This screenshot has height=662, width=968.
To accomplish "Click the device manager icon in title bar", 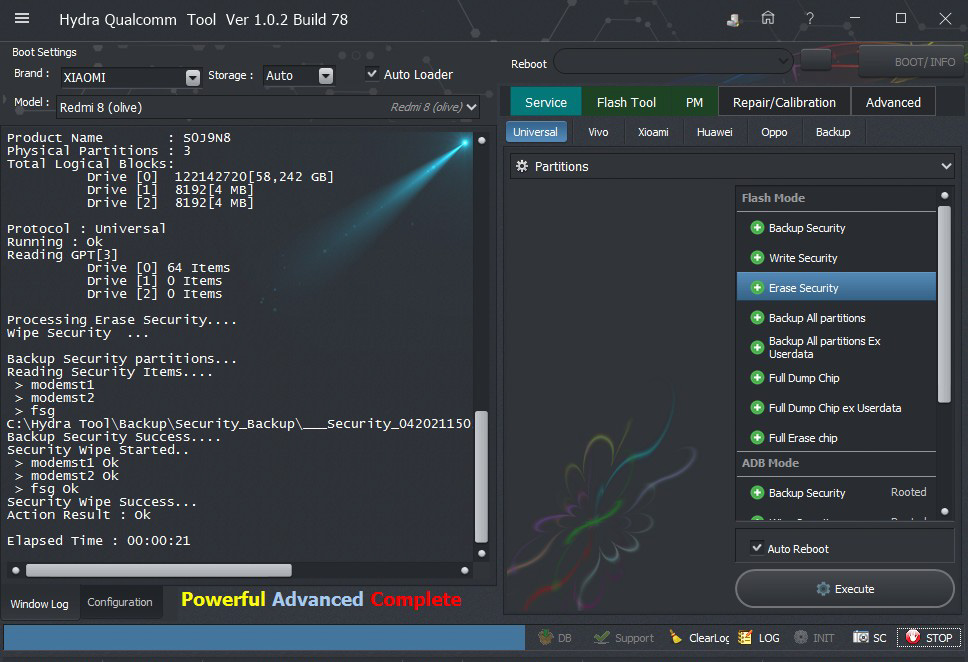I will (733, 19).
